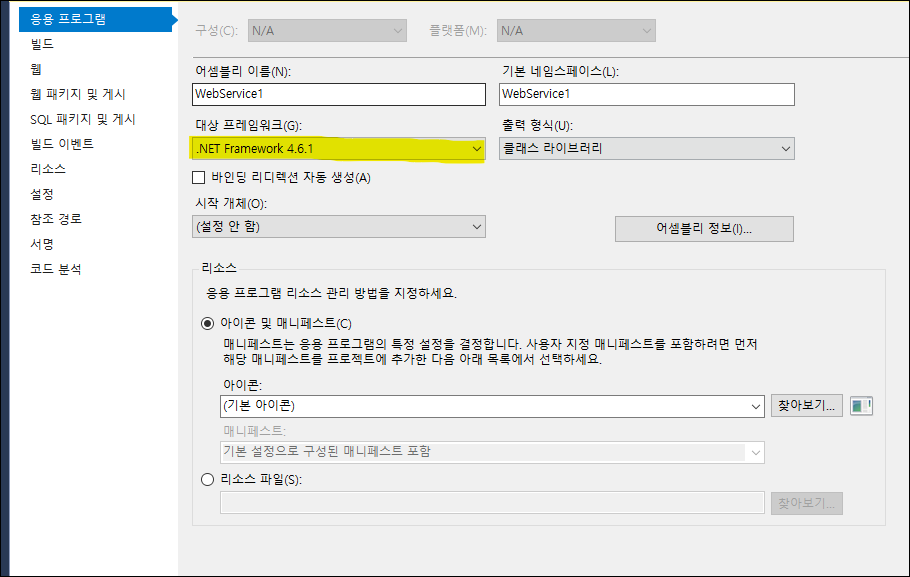This screenshot has height=577, width=910.
Task: Open the 웹 tab
Action: [36, 69]
